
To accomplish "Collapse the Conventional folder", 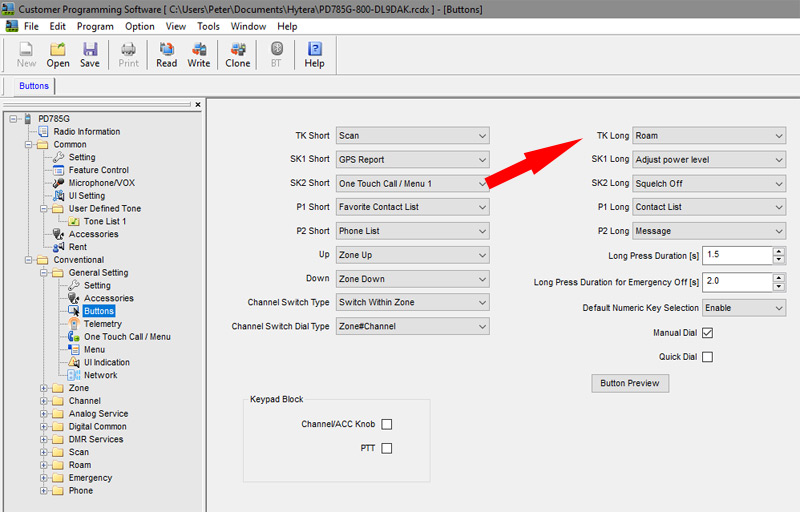I will tap(29, 260).
